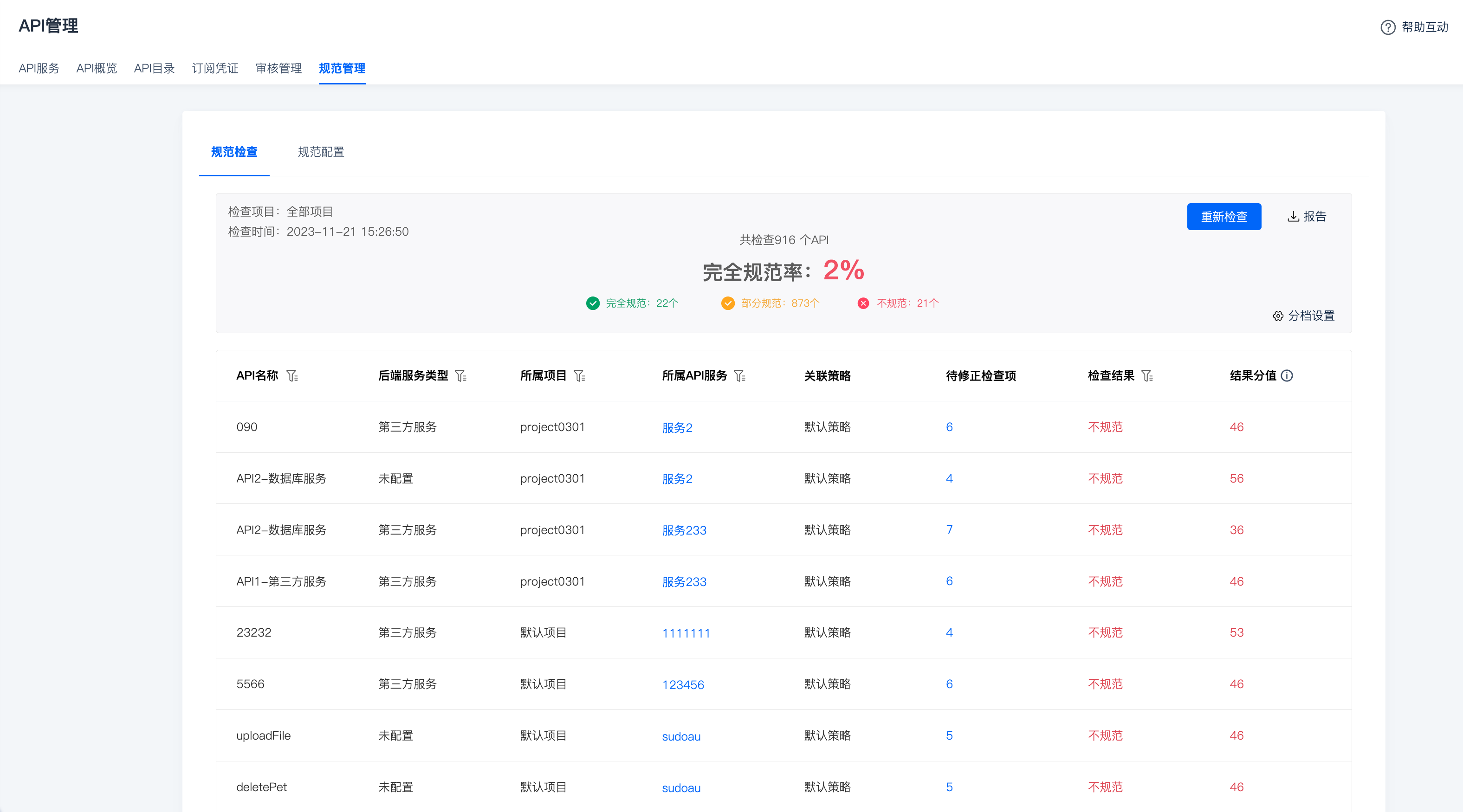The width and height of the screenshot is (1463, 812).
Task: Click the help question mark icon
Action: [x=1387, y=27]
